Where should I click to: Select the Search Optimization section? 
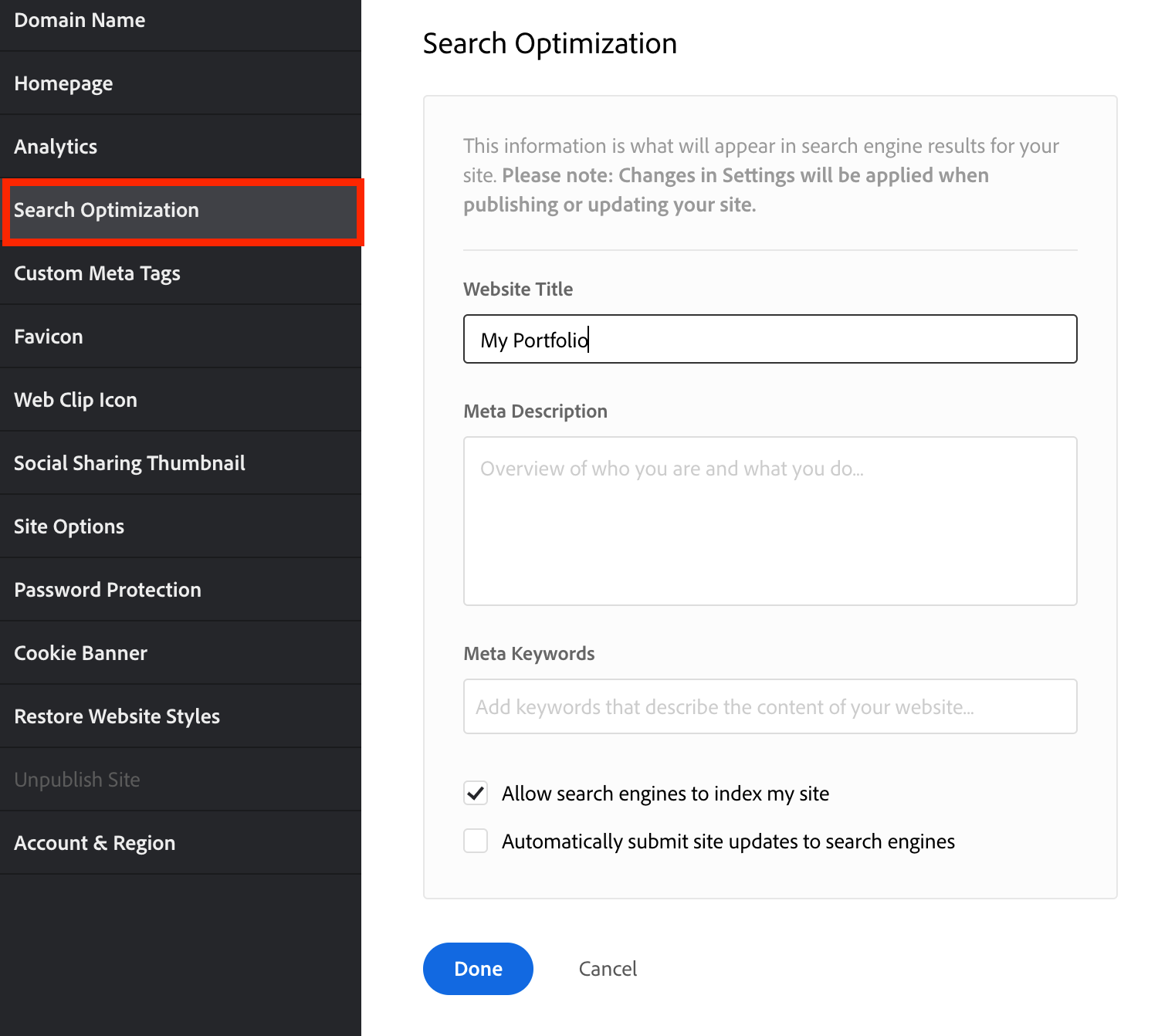[107, 210]
